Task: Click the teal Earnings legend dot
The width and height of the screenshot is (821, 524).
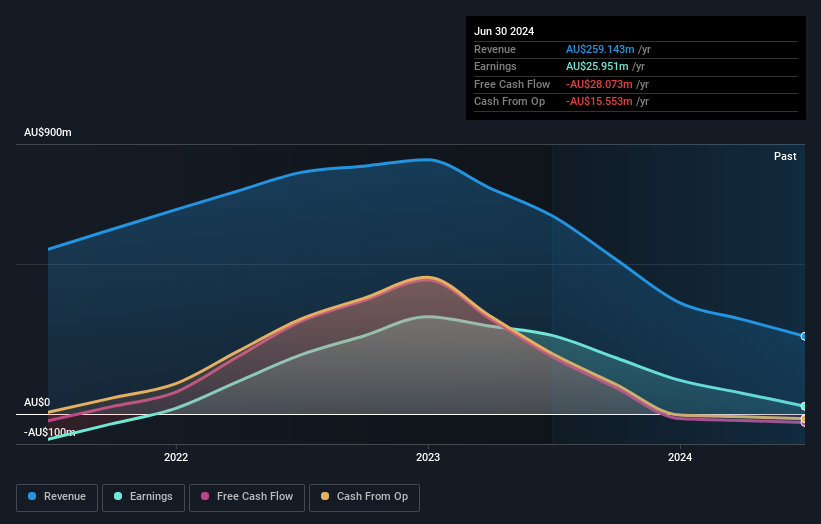Action: [x=118, y=496]
